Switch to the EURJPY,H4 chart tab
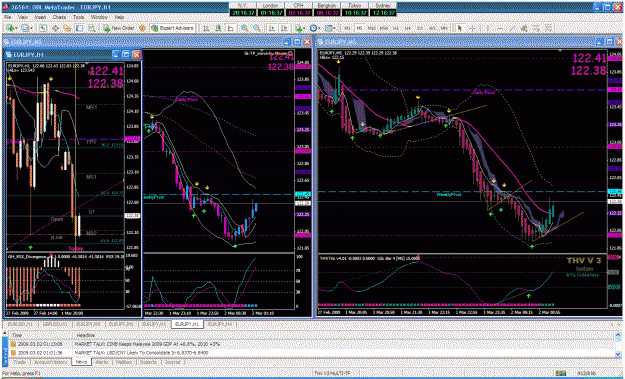Screen dimensions: 625x379 220,324
